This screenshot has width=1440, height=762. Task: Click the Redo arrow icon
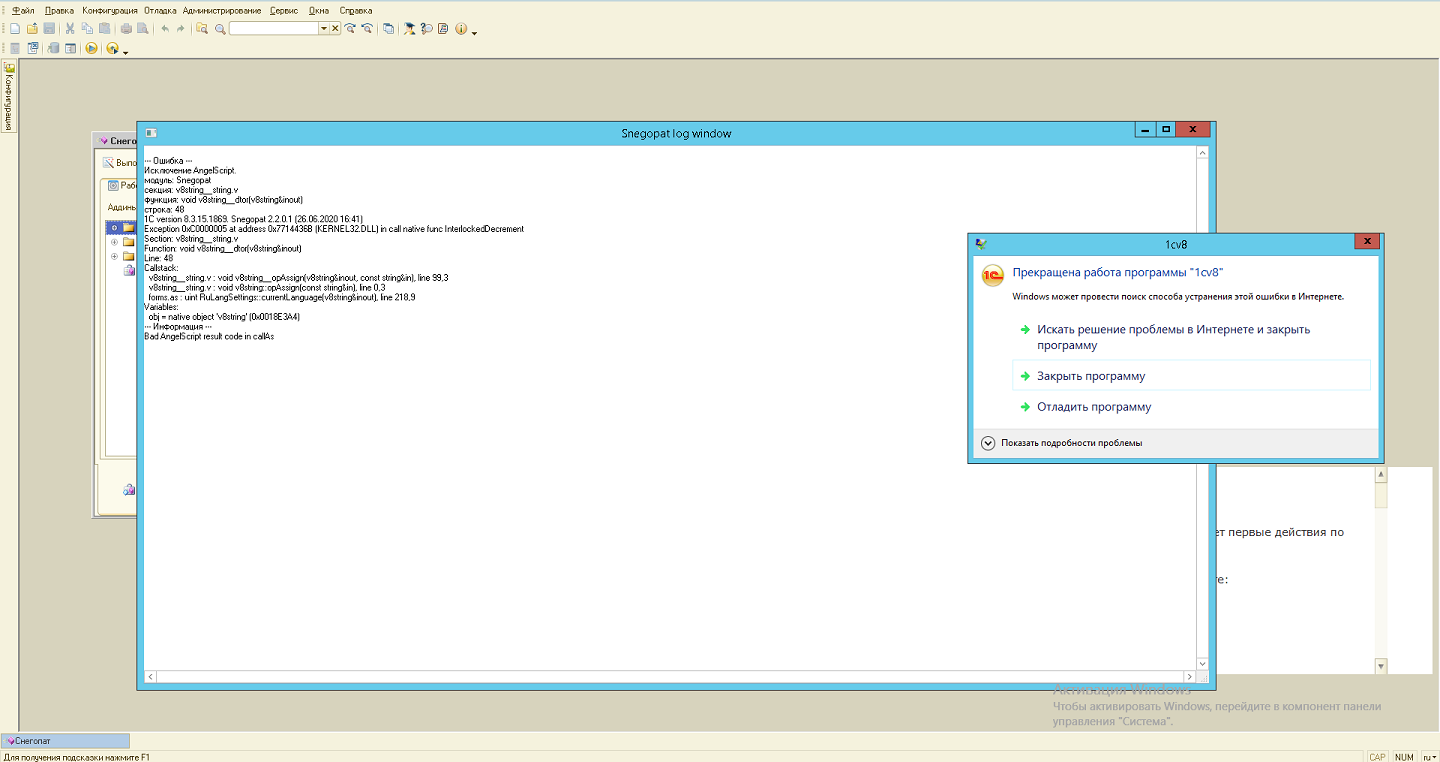[181, 29]
